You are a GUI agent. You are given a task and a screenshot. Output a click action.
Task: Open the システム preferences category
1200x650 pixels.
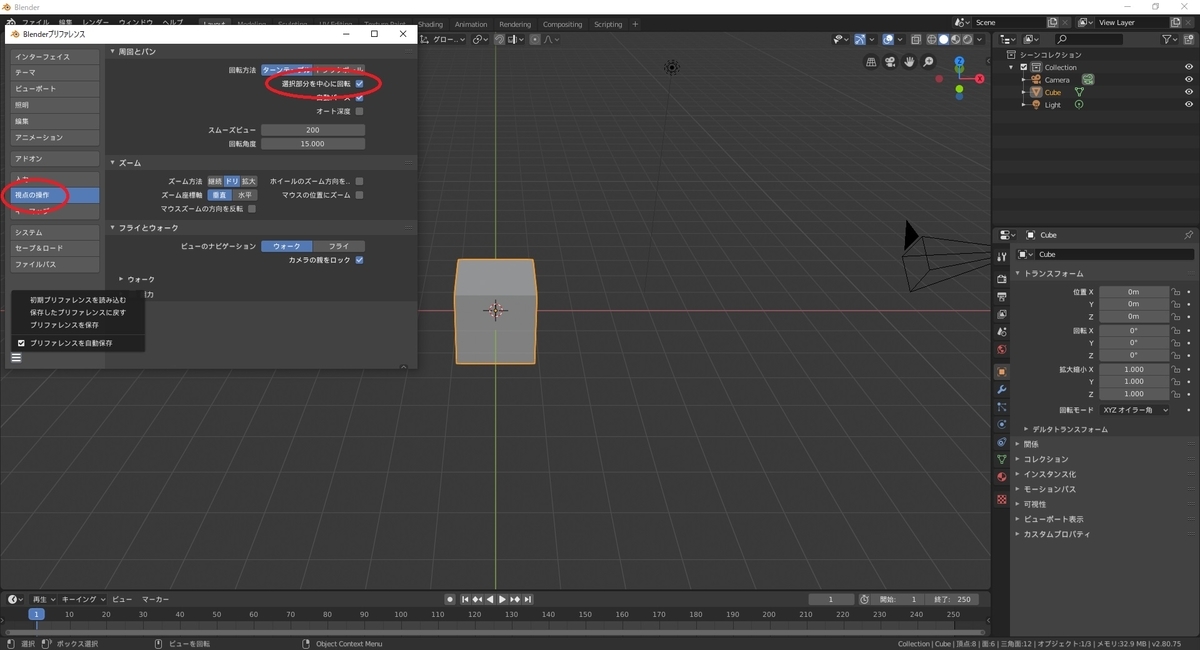pyautogui.click(x=55, y=232)
